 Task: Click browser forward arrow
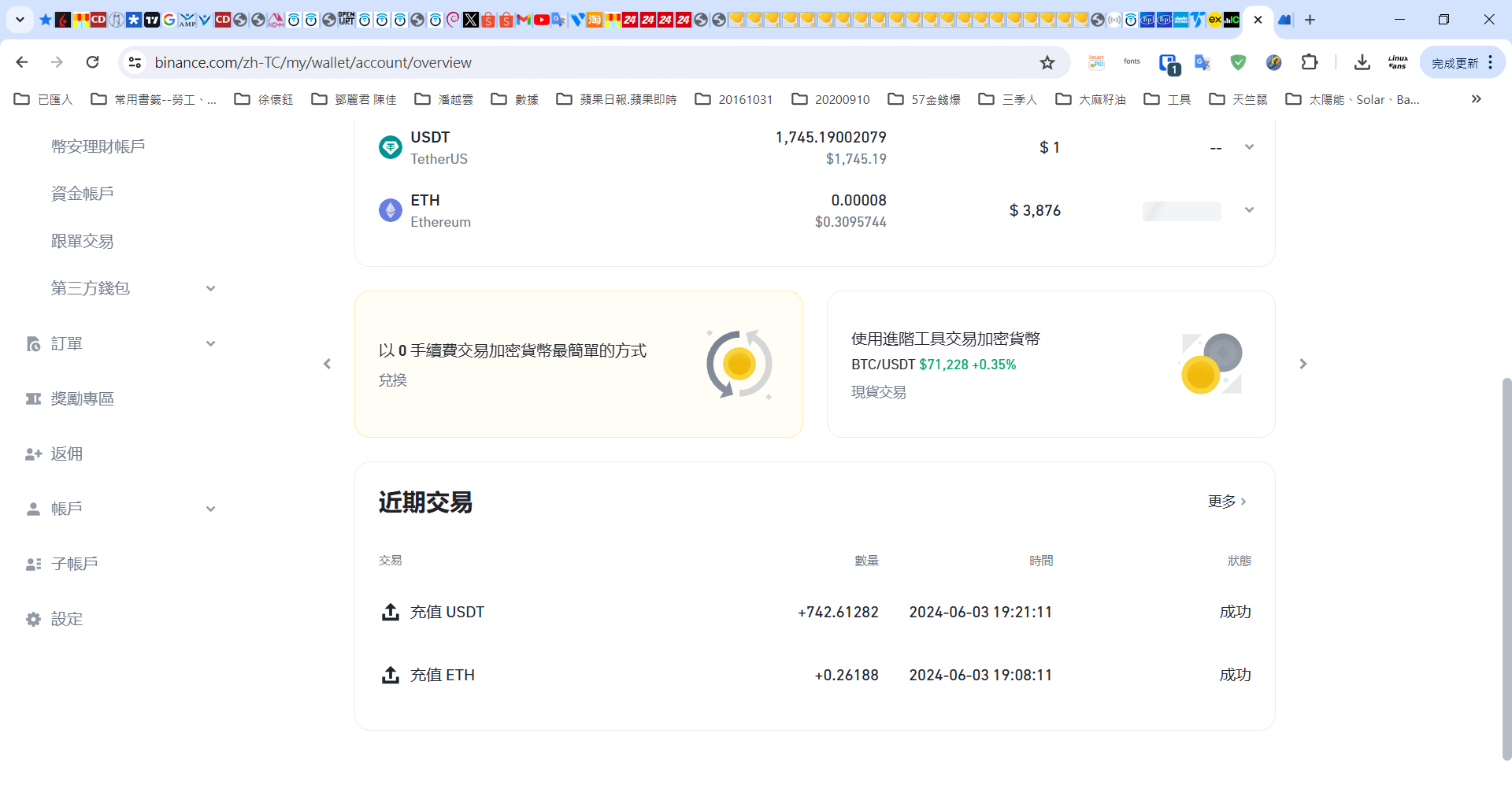[57, 62]
